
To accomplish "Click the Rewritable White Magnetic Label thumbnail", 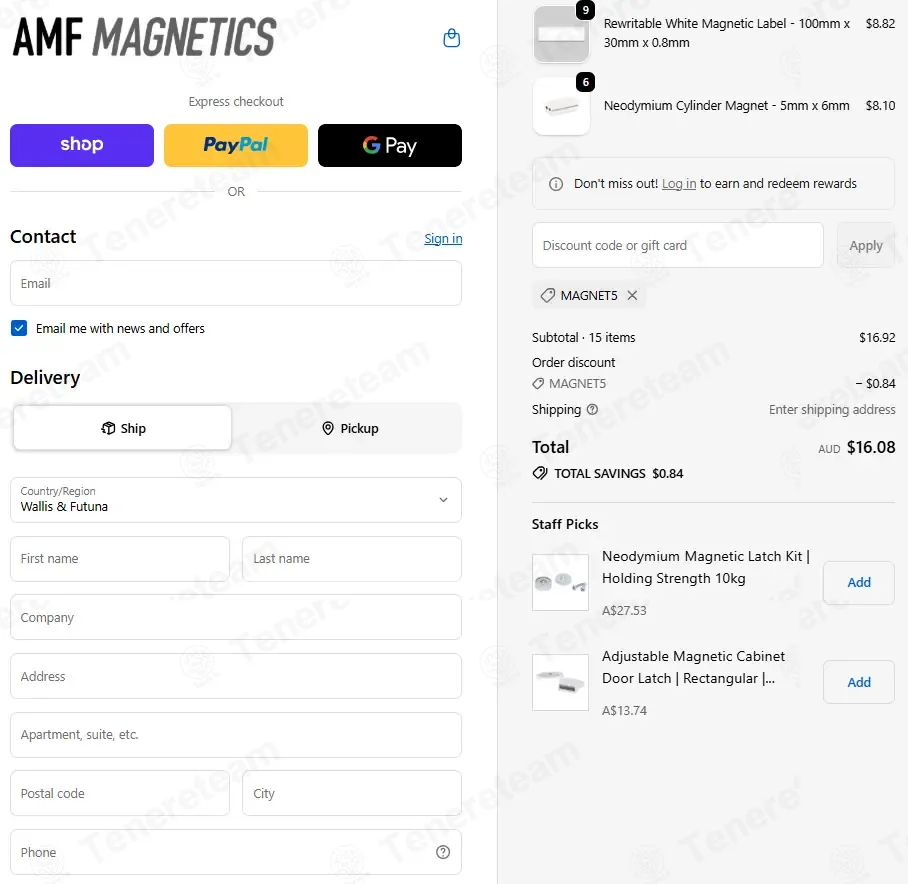I will [561, 34].
